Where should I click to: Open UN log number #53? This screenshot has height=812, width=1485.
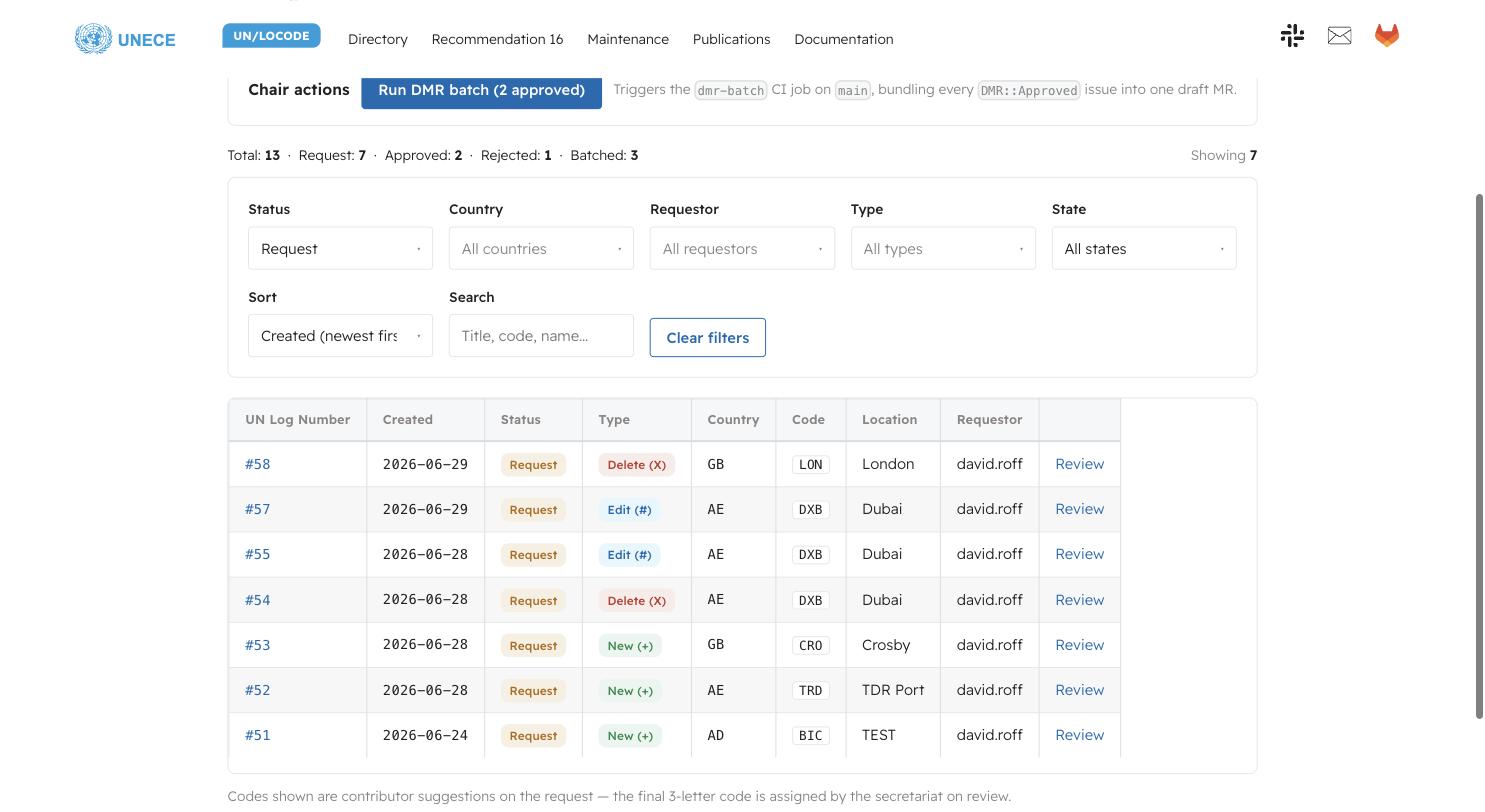pos(257,645)
